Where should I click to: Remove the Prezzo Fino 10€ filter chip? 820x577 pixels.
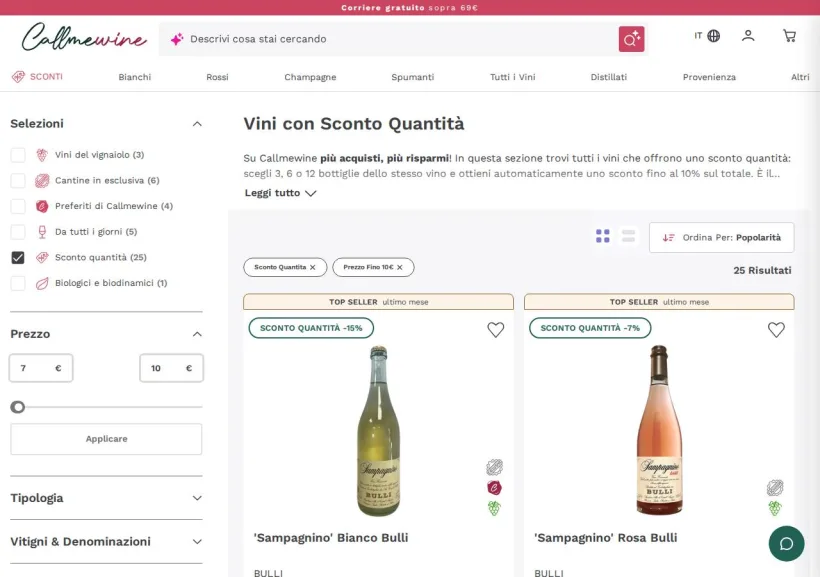(x=400, y=267)
